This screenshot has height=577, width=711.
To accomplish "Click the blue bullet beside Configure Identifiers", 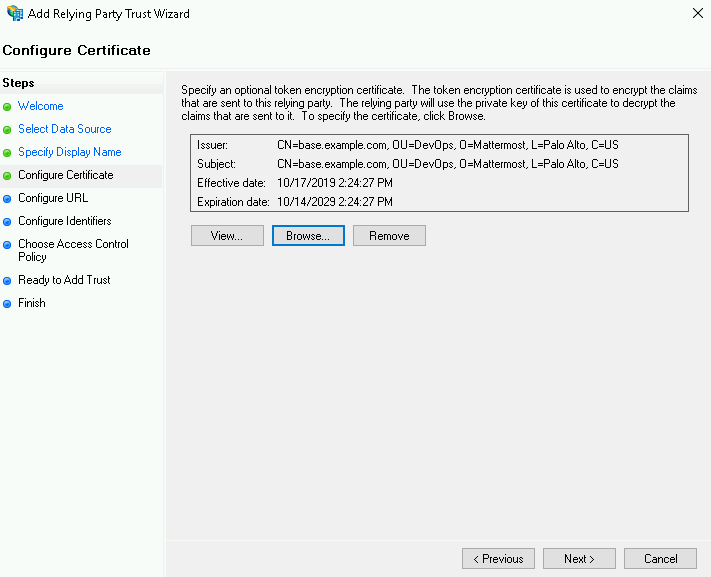I will point(8,222).
